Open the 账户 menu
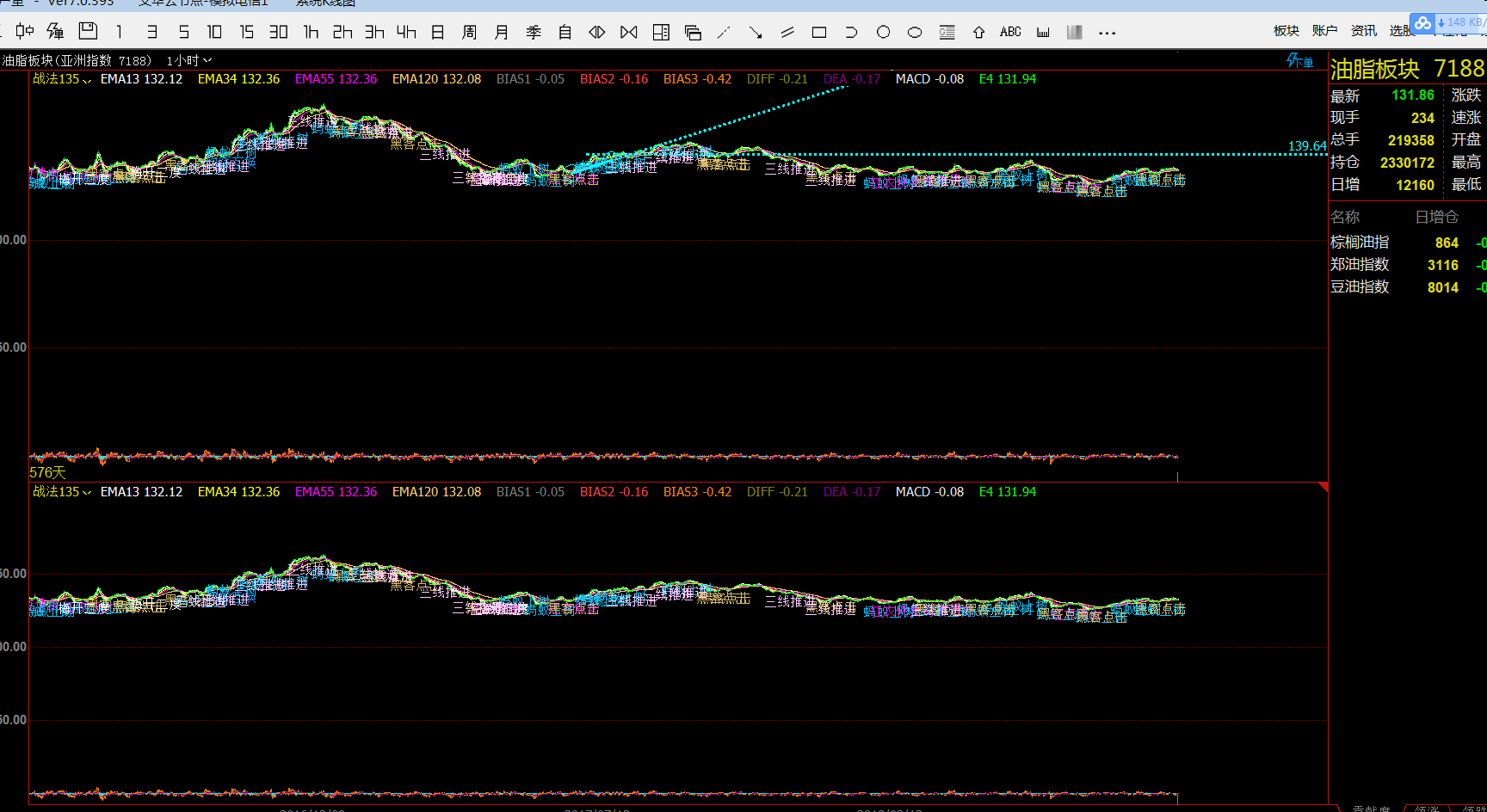Viewport: 1487px width, 812px height. point(1324,31)
